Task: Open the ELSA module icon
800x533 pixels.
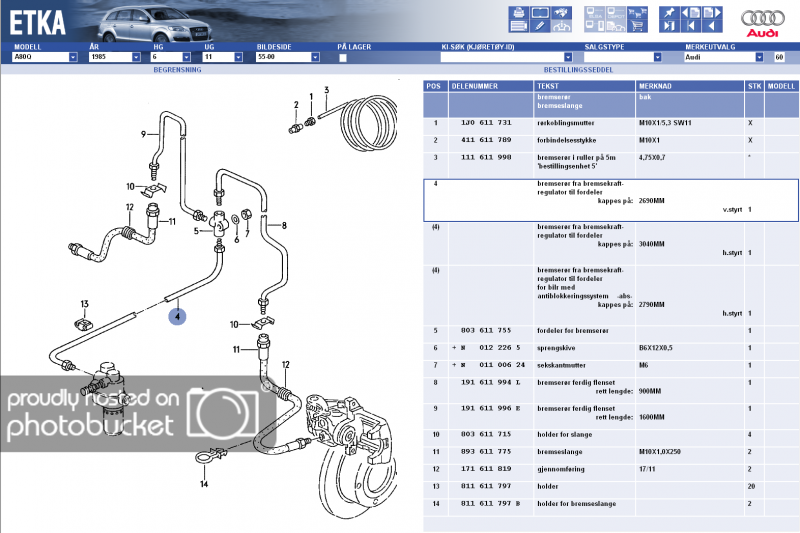Action: click(x=594, y=13)
